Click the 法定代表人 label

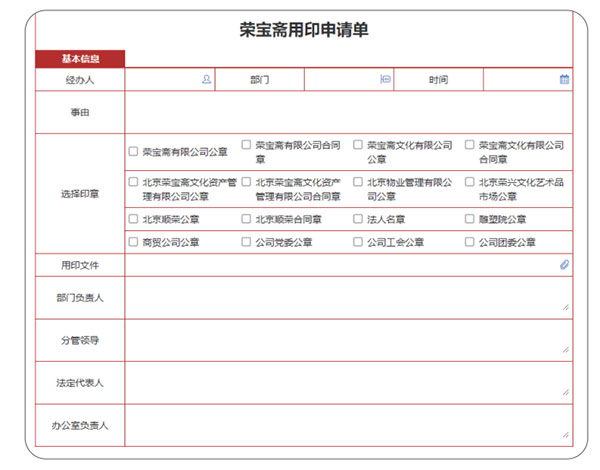(x=80, y=383)
